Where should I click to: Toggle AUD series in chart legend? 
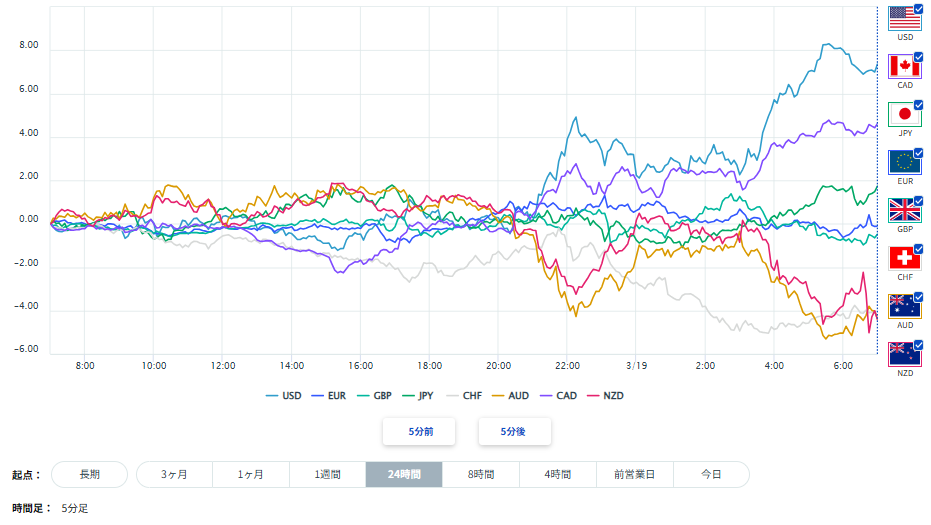pyautogui.click(x=511, y=396)
